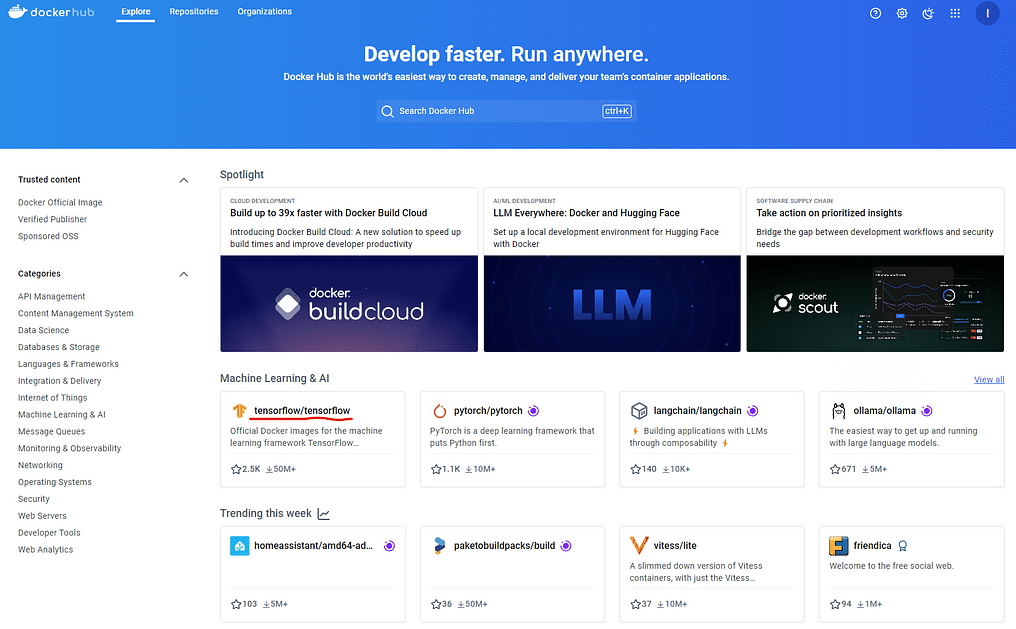Collapse the Categories section

click(183, 274)
